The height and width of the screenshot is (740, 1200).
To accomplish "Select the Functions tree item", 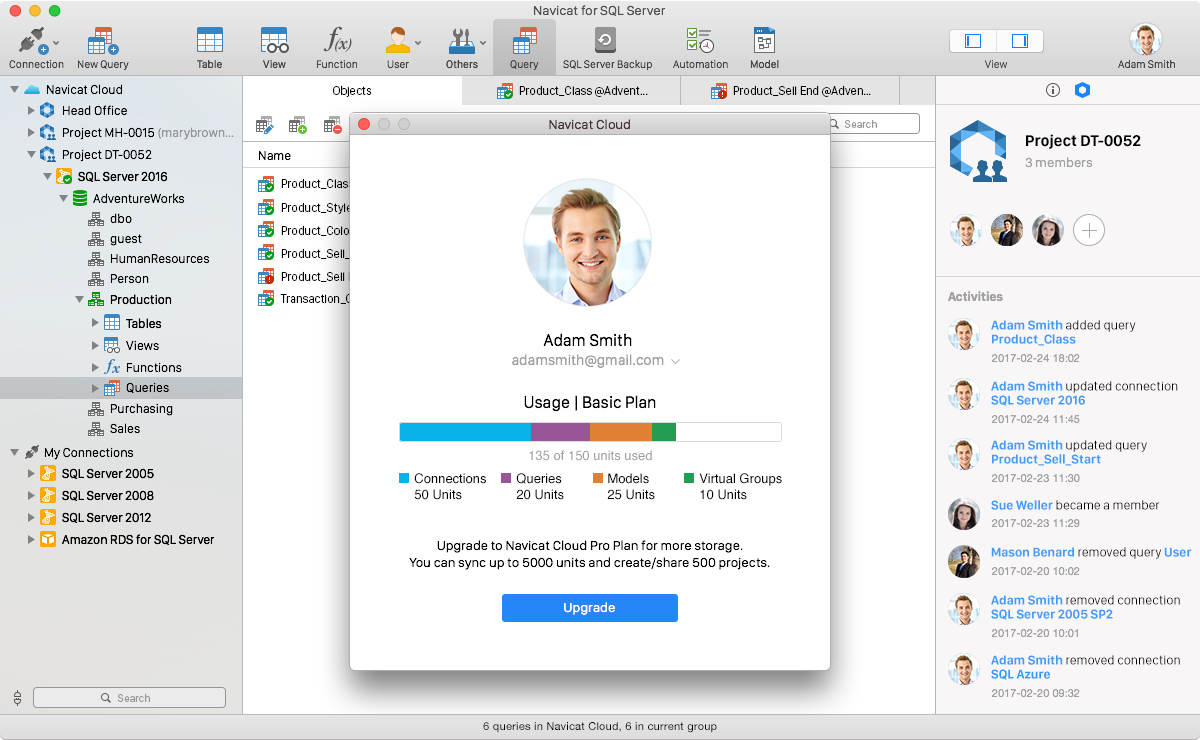I will pyautogui.click(x=154, y=367).
